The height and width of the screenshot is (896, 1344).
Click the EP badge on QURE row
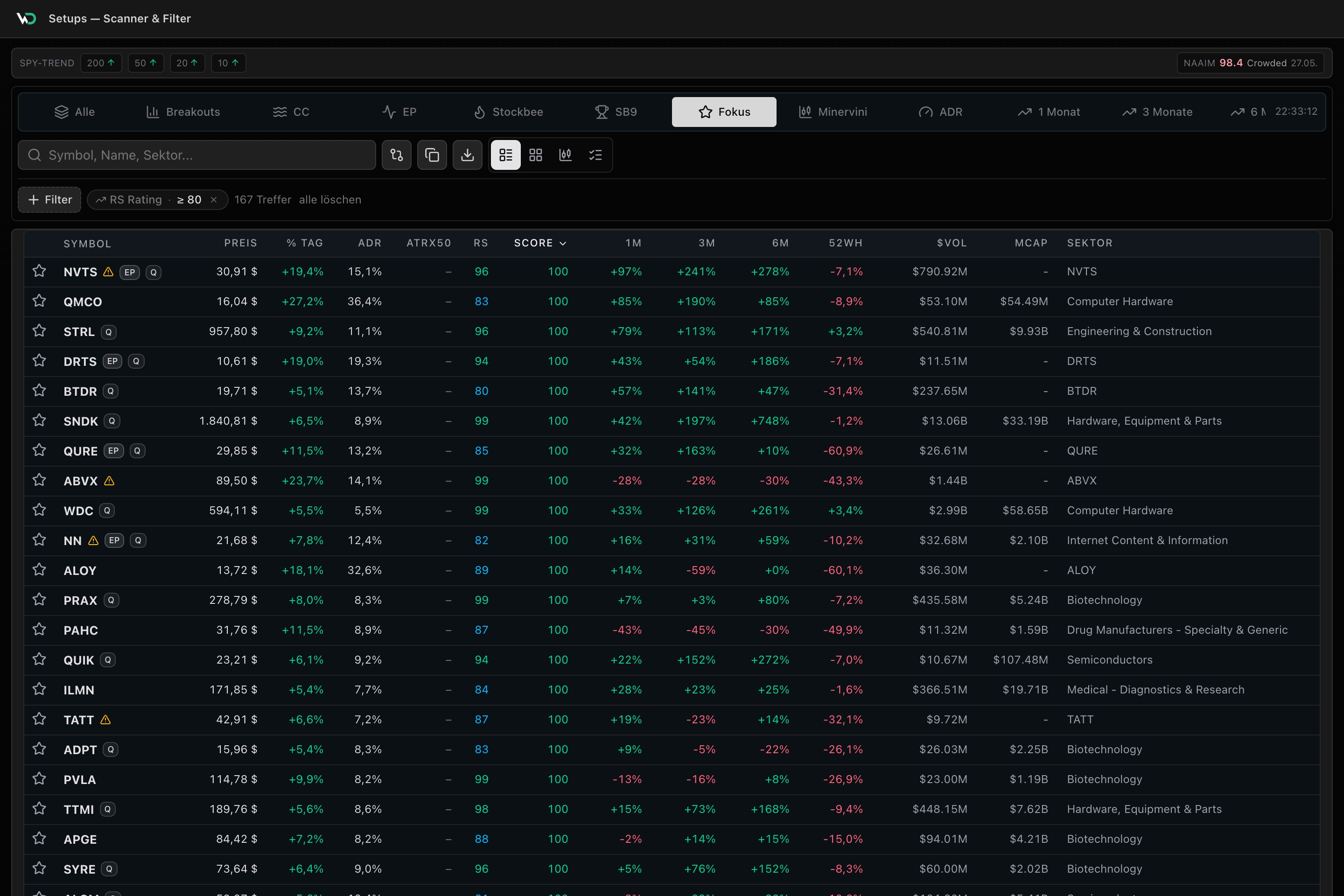pos(114,451)
